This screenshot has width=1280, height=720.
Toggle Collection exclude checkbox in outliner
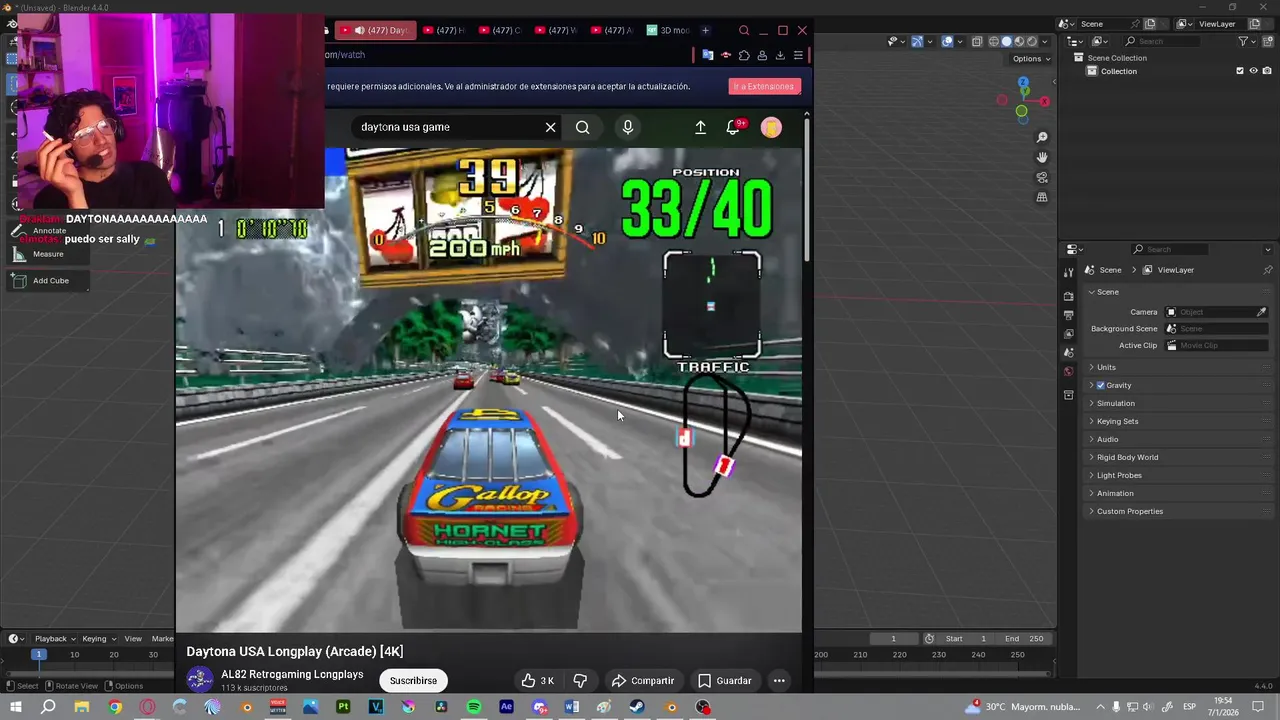point(1240,71)
